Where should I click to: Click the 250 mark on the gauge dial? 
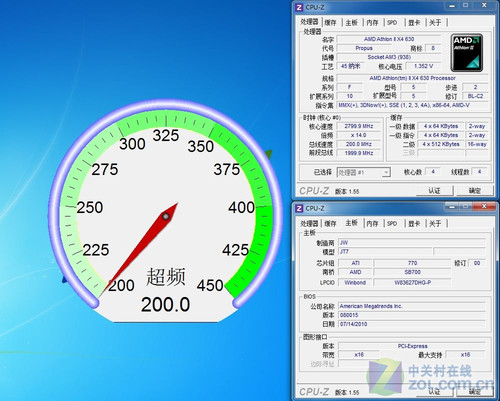(x=90, y=207)
